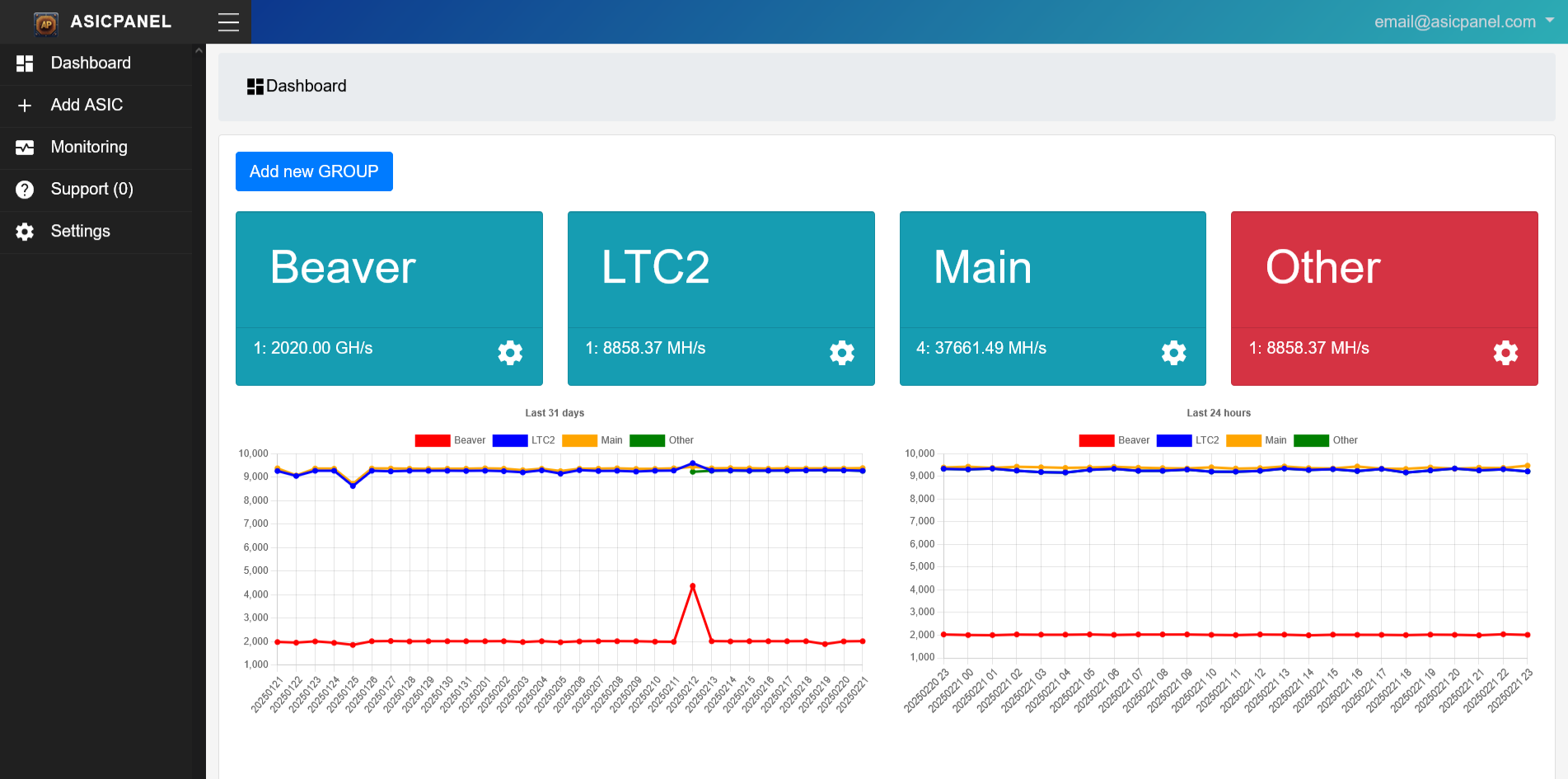Image resolution: width=1568 pixels, height=779 pixels.
Task: Open settings gear on the Other group card
Action: pyautogui.click(x=1505, y=353)
